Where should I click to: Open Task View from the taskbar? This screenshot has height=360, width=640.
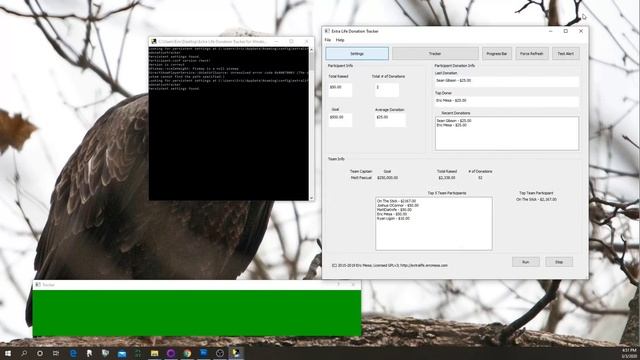click(56, 353)
